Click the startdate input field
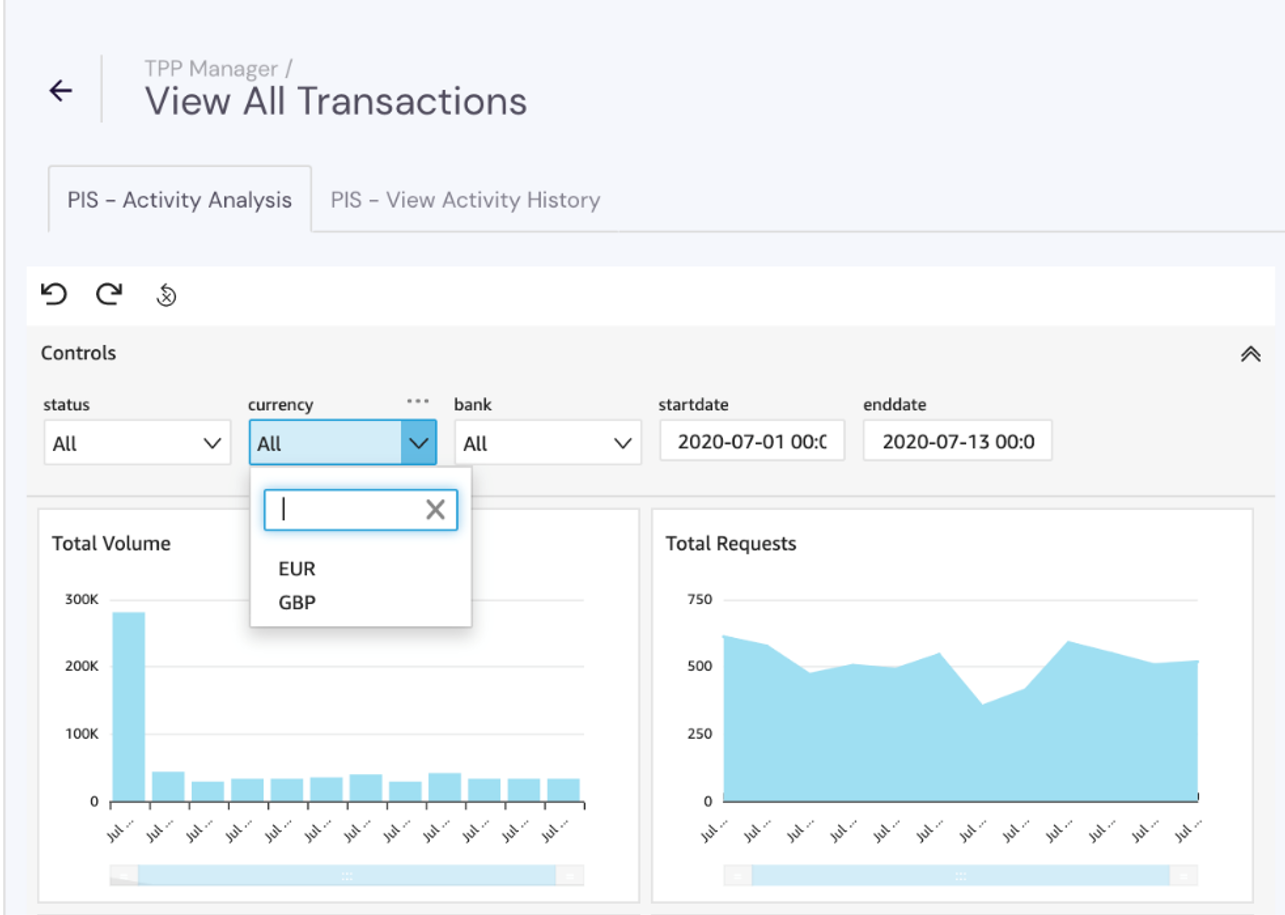Image resolution: width=1285 pixels, height=915 pixels. click(x=752, y=441)
